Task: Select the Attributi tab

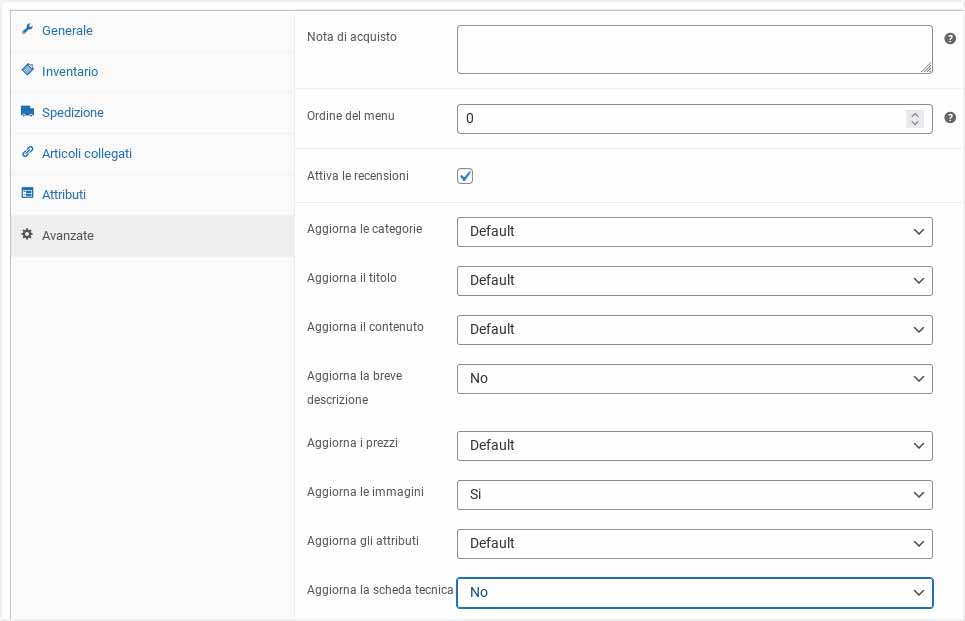Action: 64,195
